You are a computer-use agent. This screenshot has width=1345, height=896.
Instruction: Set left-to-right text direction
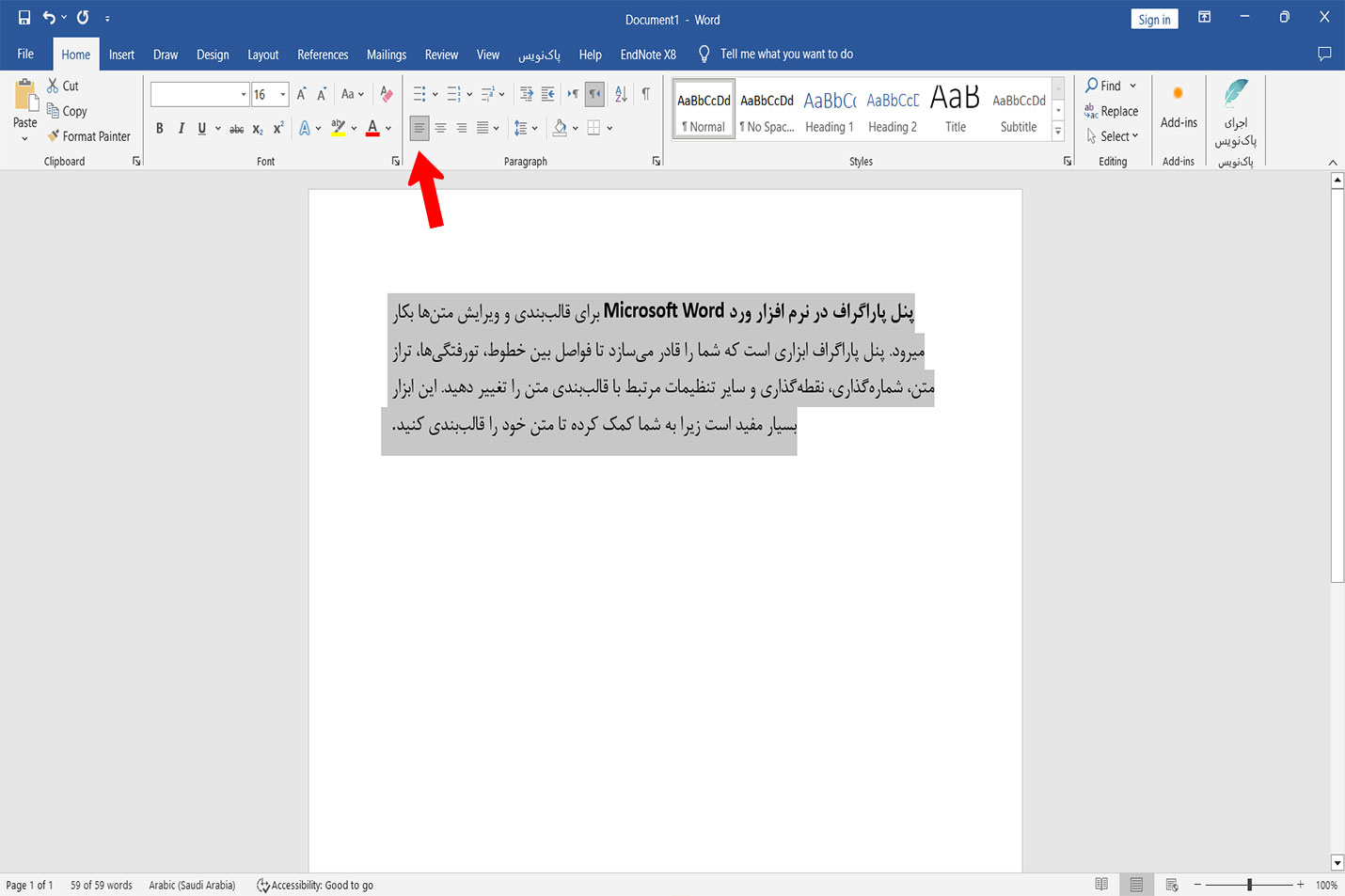[573, 94]
